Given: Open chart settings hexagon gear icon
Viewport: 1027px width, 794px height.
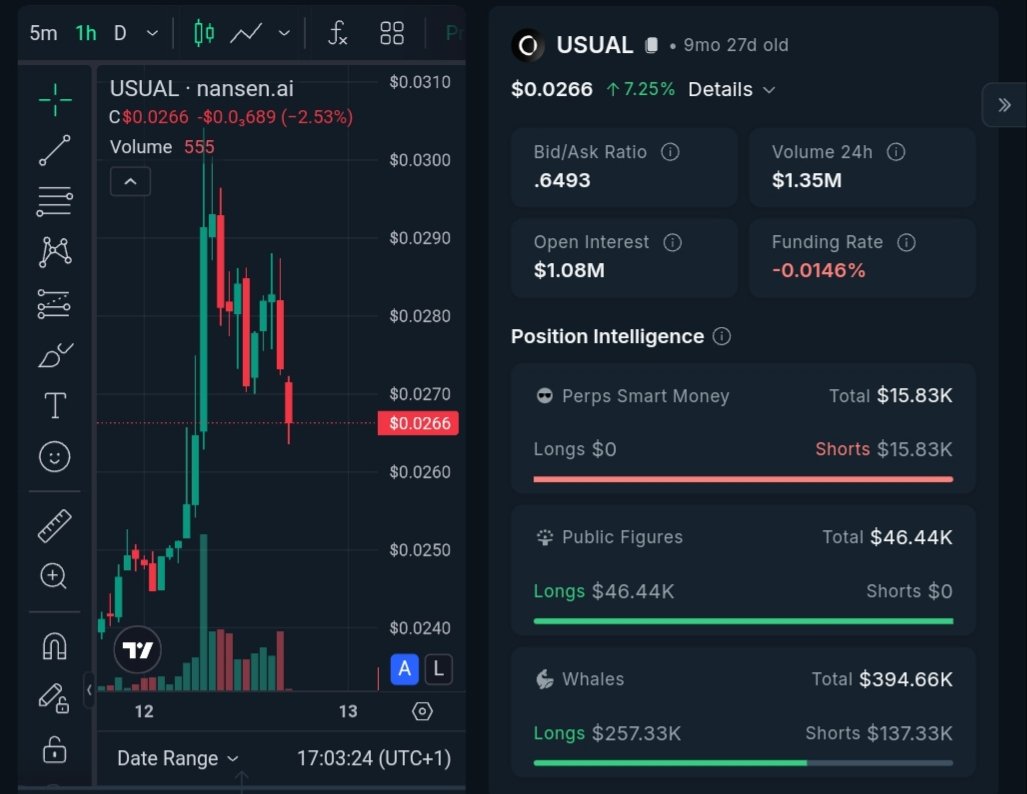Looking at the screenshot, I should 422,711.
